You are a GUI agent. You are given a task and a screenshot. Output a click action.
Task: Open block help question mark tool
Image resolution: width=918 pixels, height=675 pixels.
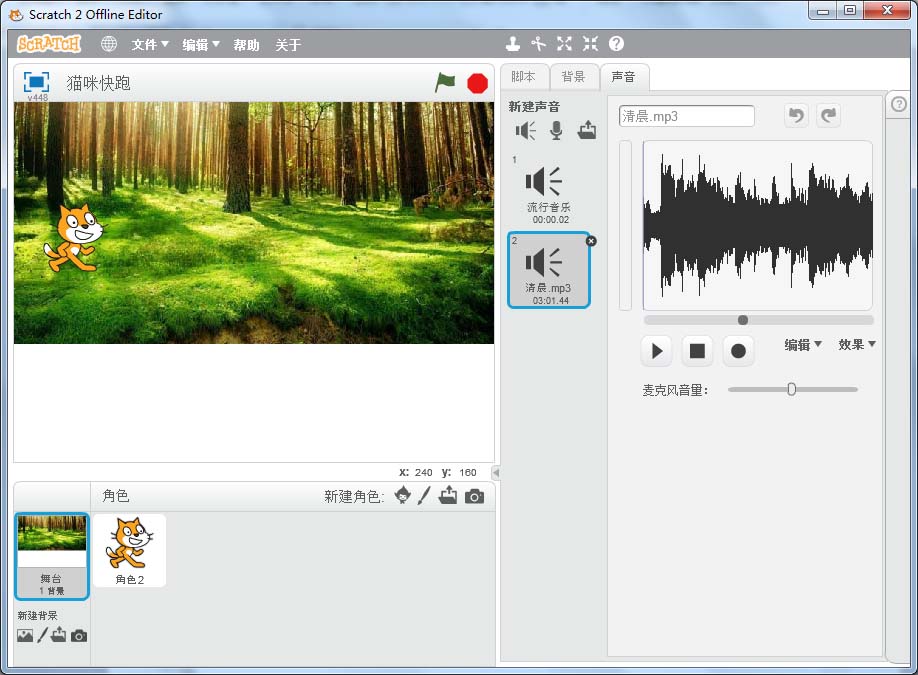click(616, 44)
